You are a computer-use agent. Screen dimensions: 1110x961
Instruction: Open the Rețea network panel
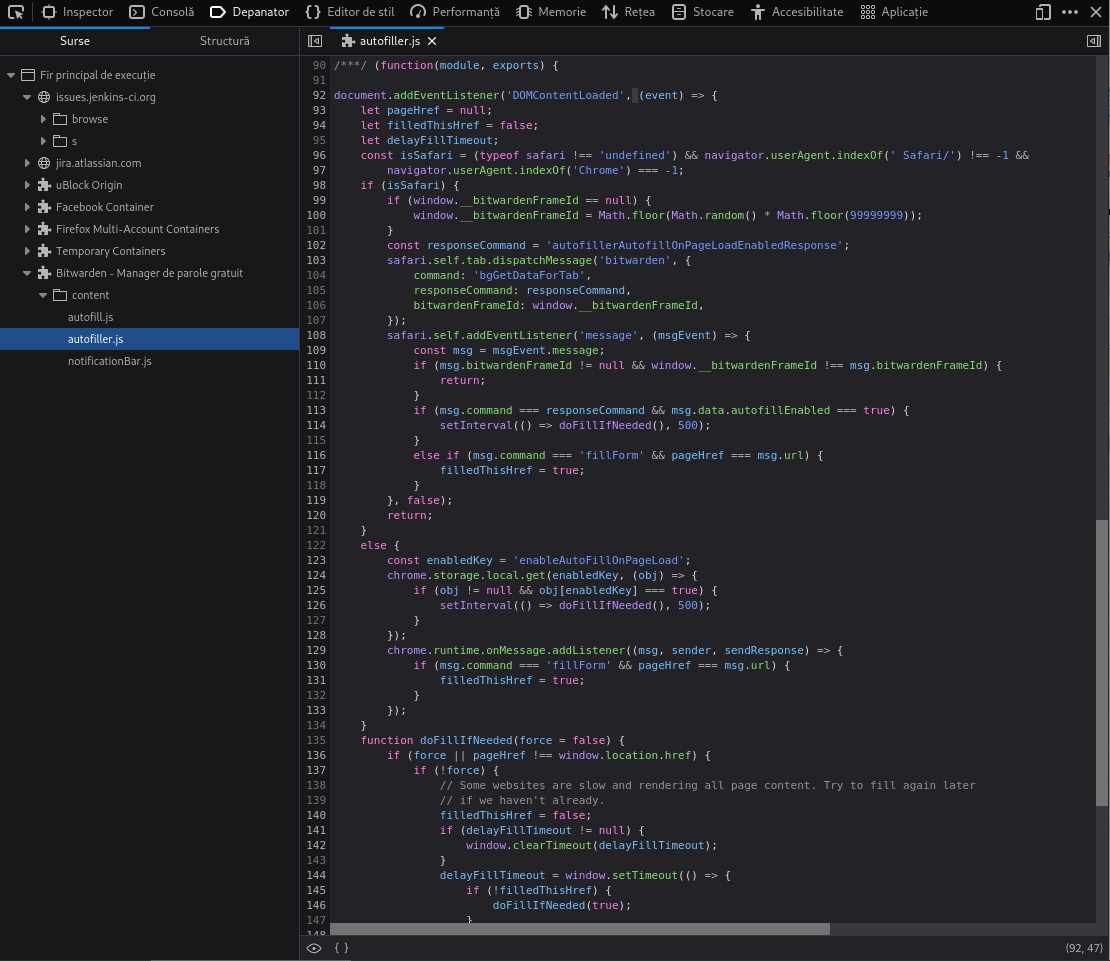(628, 12)
